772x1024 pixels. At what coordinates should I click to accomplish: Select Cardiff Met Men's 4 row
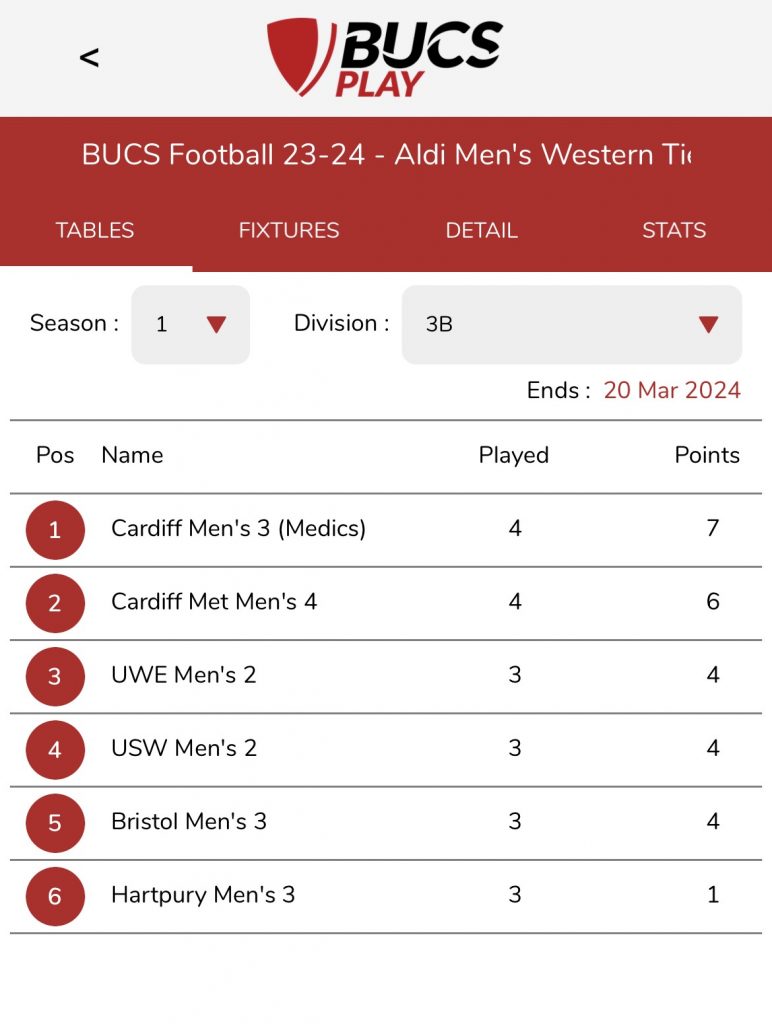[214, 602]
